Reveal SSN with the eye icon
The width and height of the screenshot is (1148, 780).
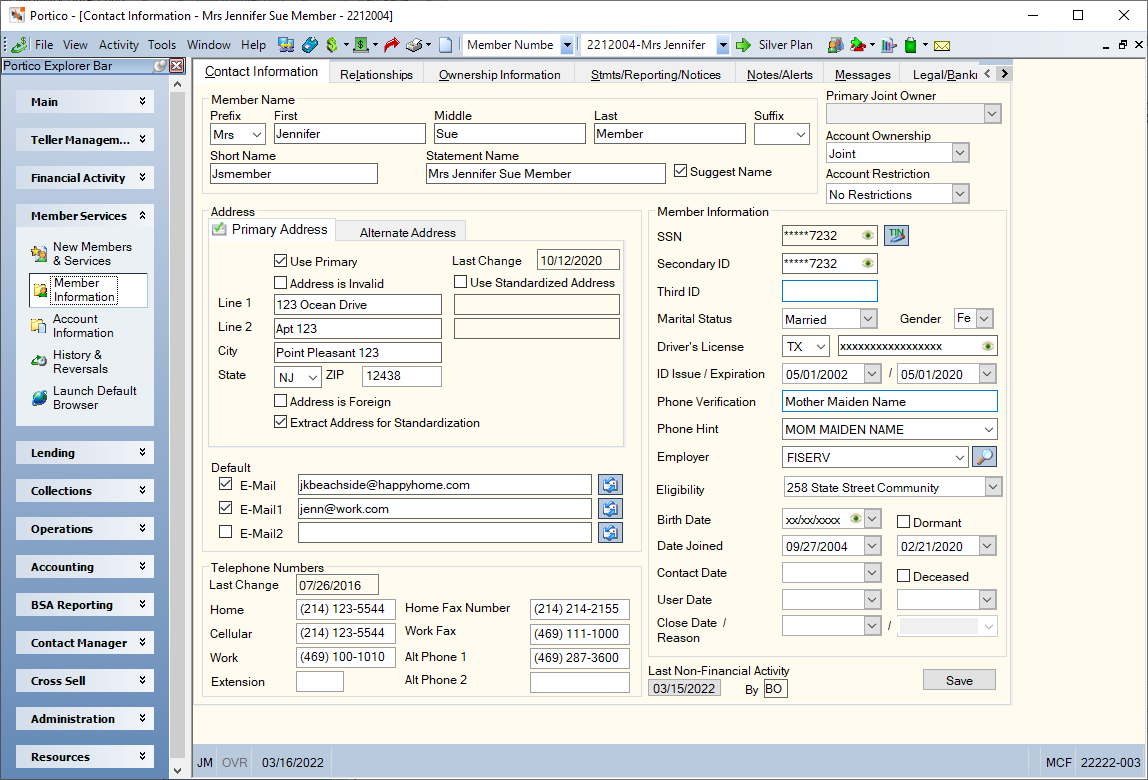pos(868,235)
